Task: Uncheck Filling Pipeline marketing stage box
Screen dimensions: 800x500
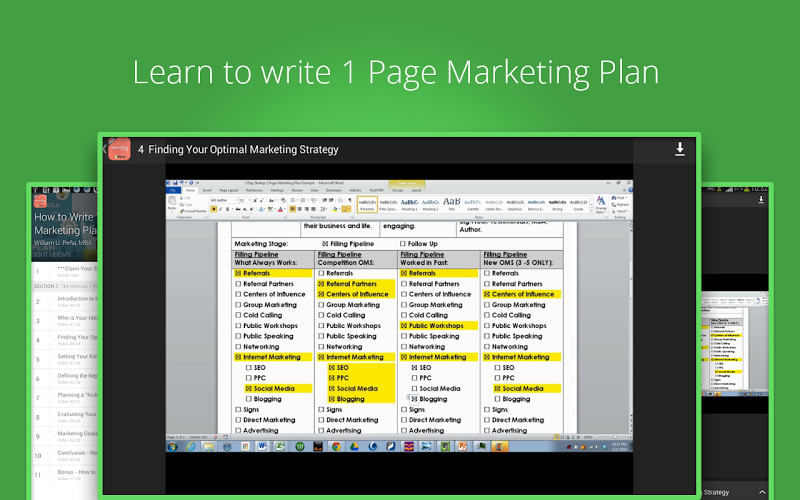Action: point(325,244)
